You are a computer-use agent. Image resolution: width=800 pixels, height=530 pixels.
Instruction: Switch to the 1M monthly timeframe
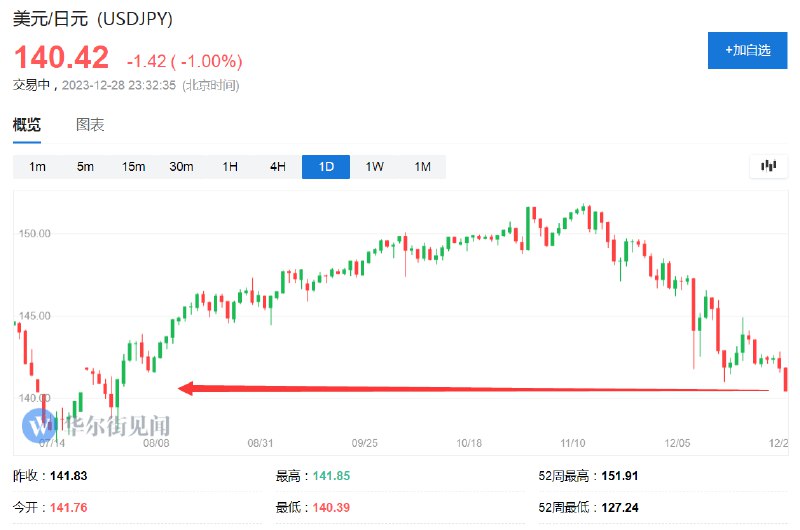click(x=422, y=167)
